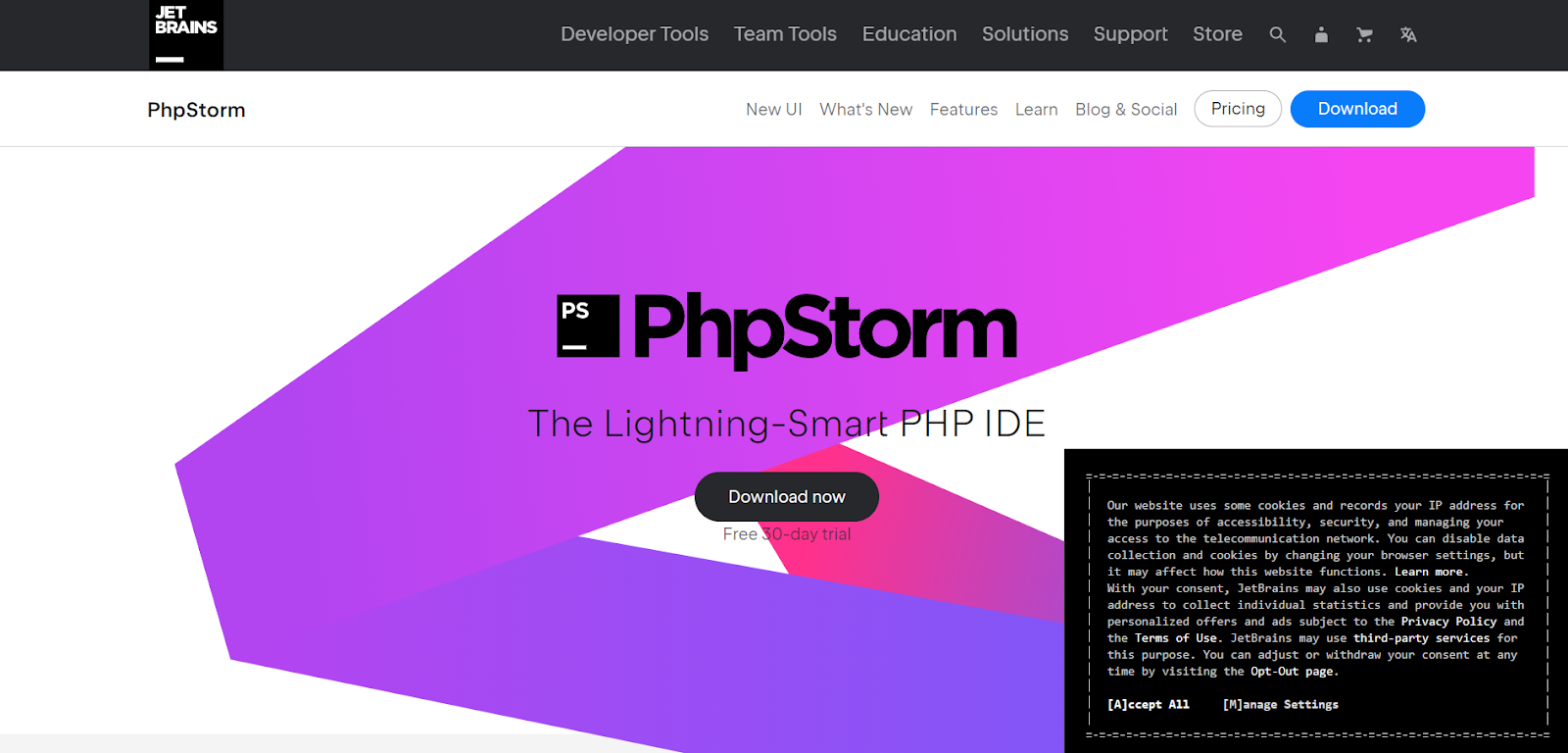The width and height of the screenshot is (1568, 753).
Task: Open Team Tools menu
Action: 785,34
